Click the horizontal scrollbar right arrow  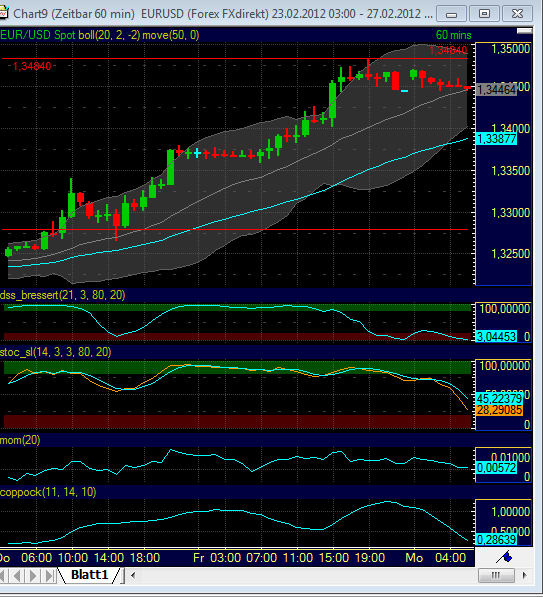click(x=525, y=575)
